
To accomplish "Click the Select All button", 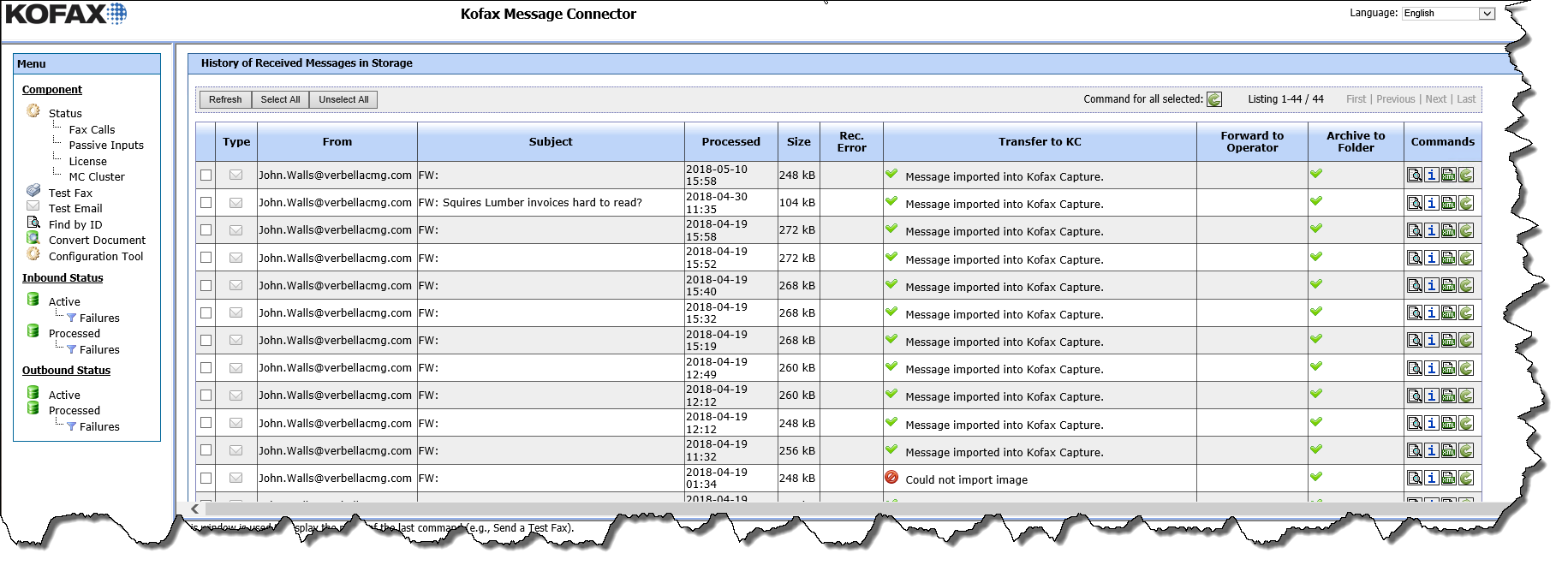I will 280,99.
